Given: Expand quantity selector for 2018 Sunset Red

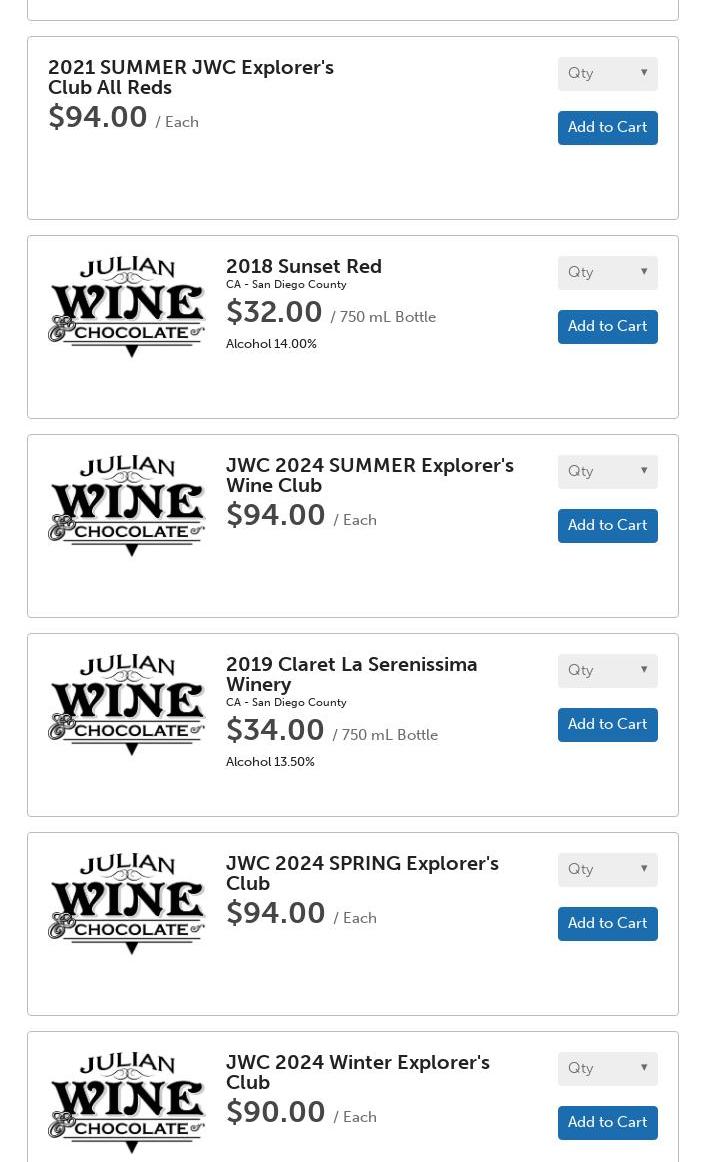Looking at the screenshot, I should [607, 273].
